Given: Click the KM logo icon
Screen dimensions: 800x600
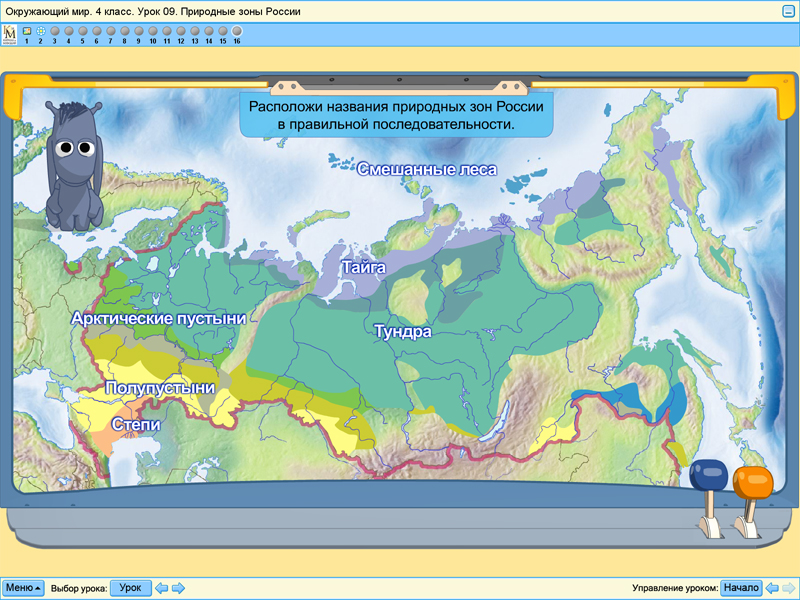Looking at the screenshot, I should coord(10,34).
